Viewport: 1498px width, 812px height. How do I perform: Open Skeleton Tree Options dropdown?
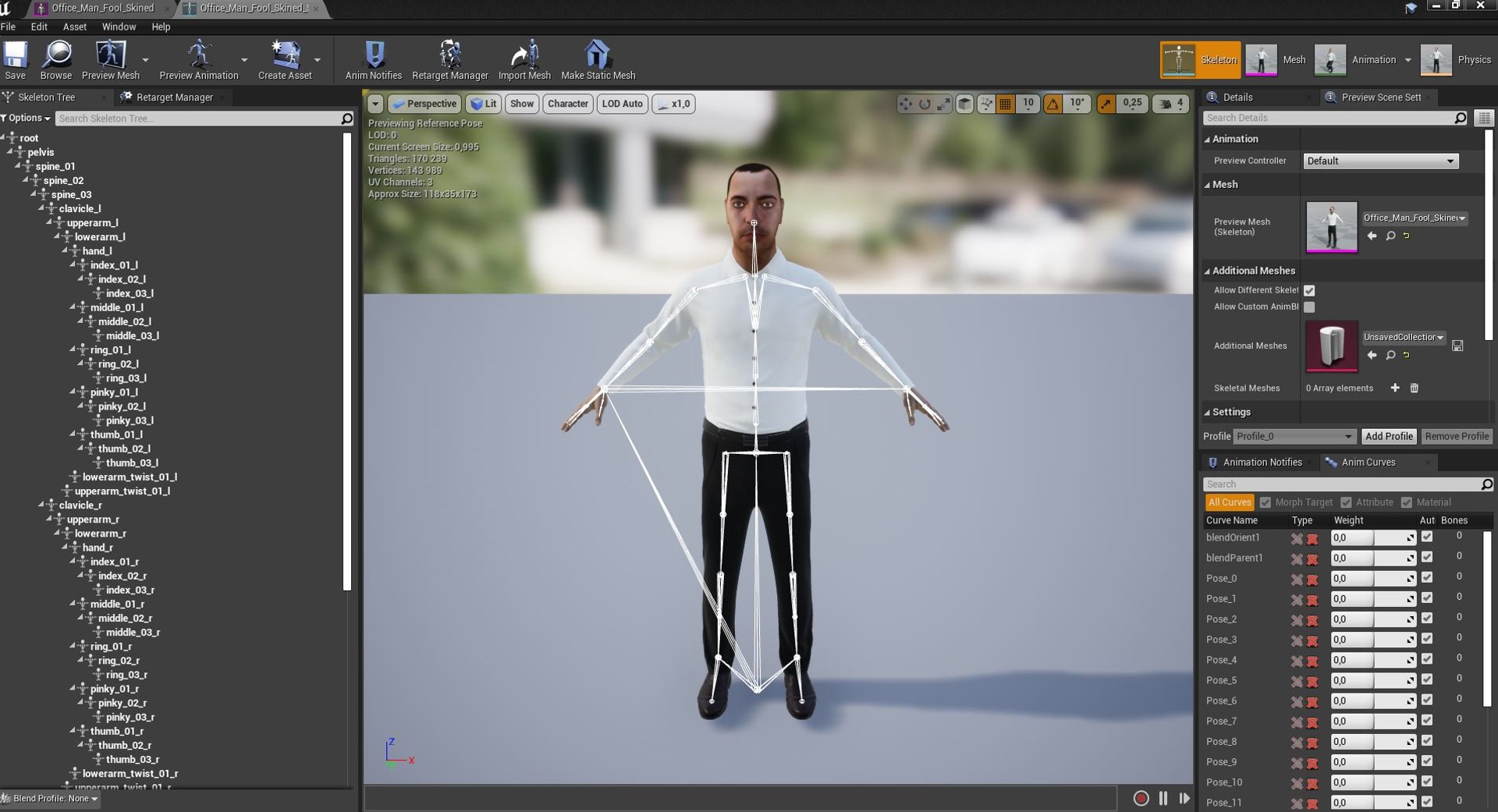26,118
